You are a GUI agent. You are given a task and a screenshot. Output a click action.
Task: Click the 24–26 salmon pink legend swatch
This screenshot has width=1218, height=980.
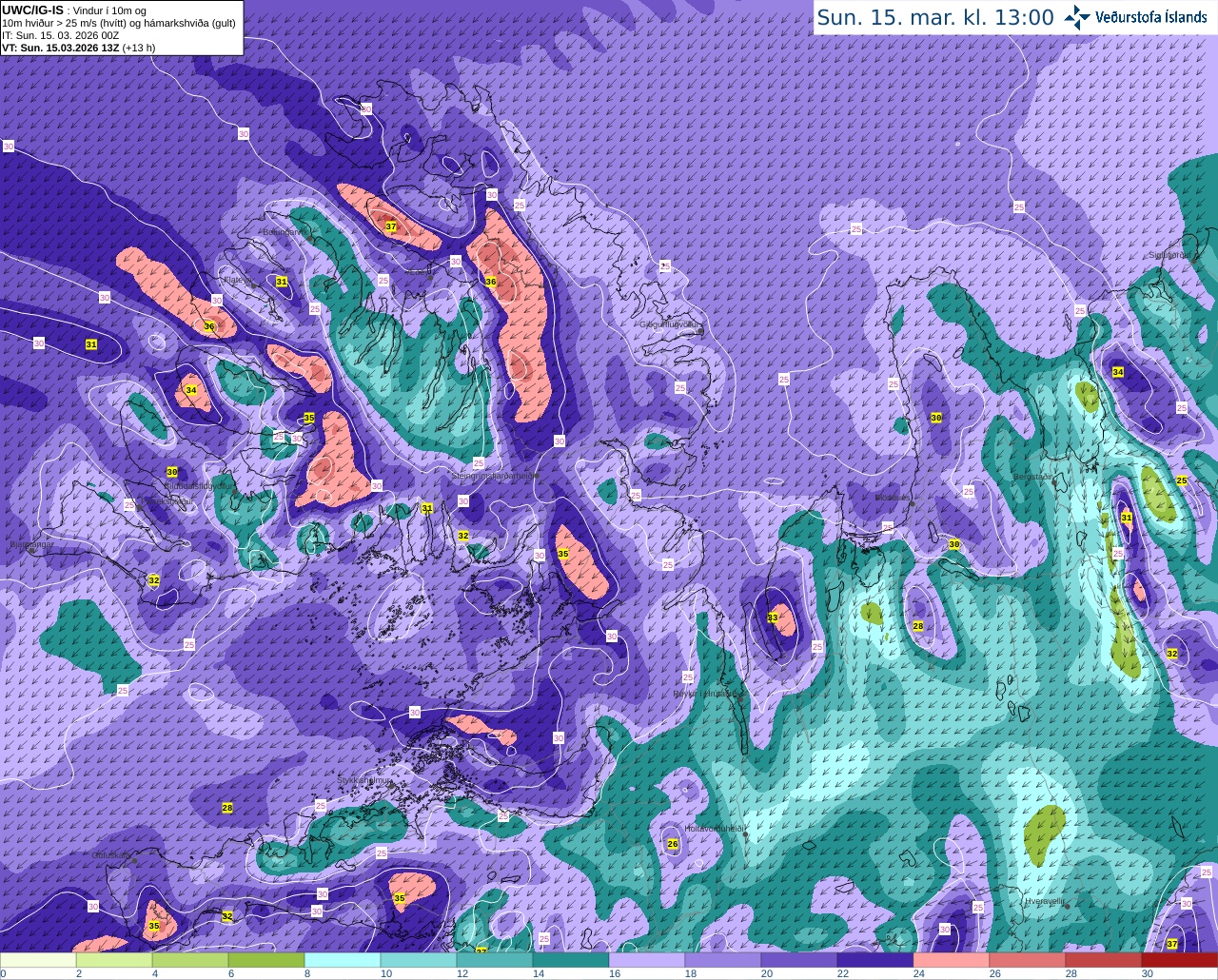click(x=952, y=960)
